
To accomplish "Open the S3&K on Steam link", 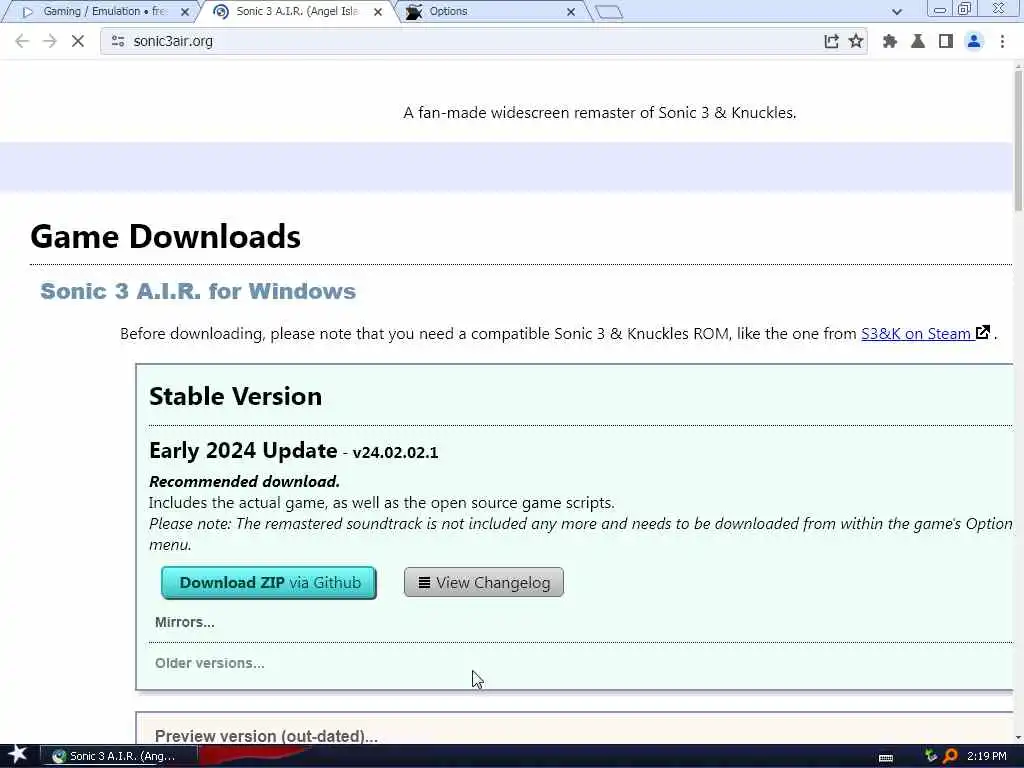I will coord(916,334).
